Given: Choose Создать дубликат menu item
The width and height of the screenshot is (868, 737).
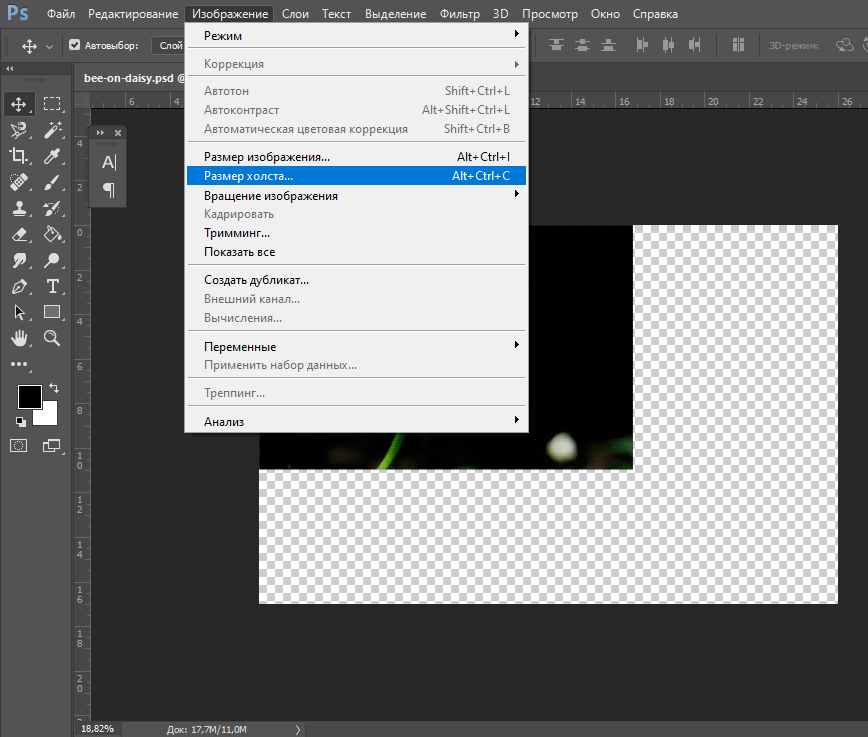Looking at the screenshot, I should point(356,280).
